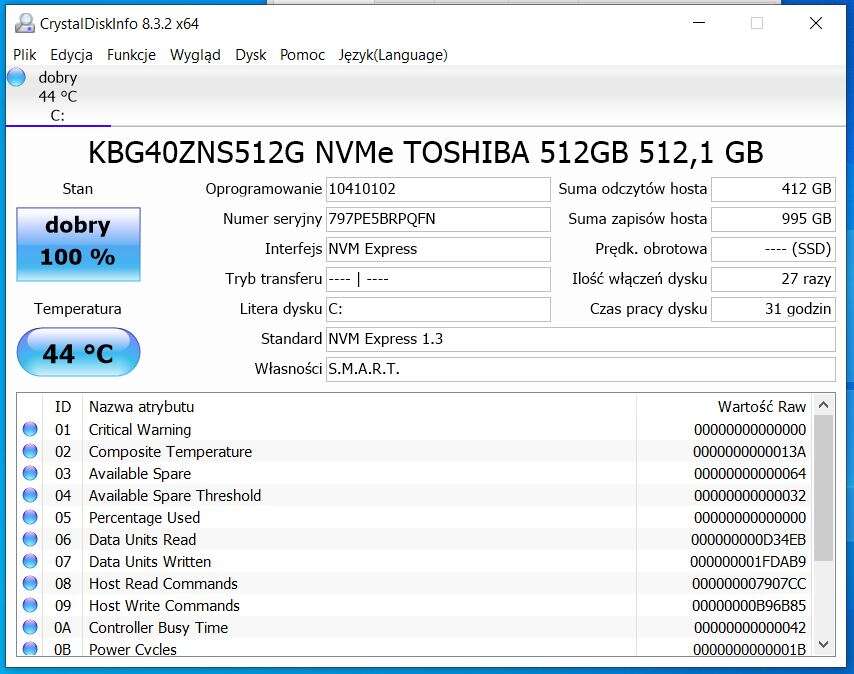Click the drive status circle above dobry

pyautogui.click(x=17, y=77)
